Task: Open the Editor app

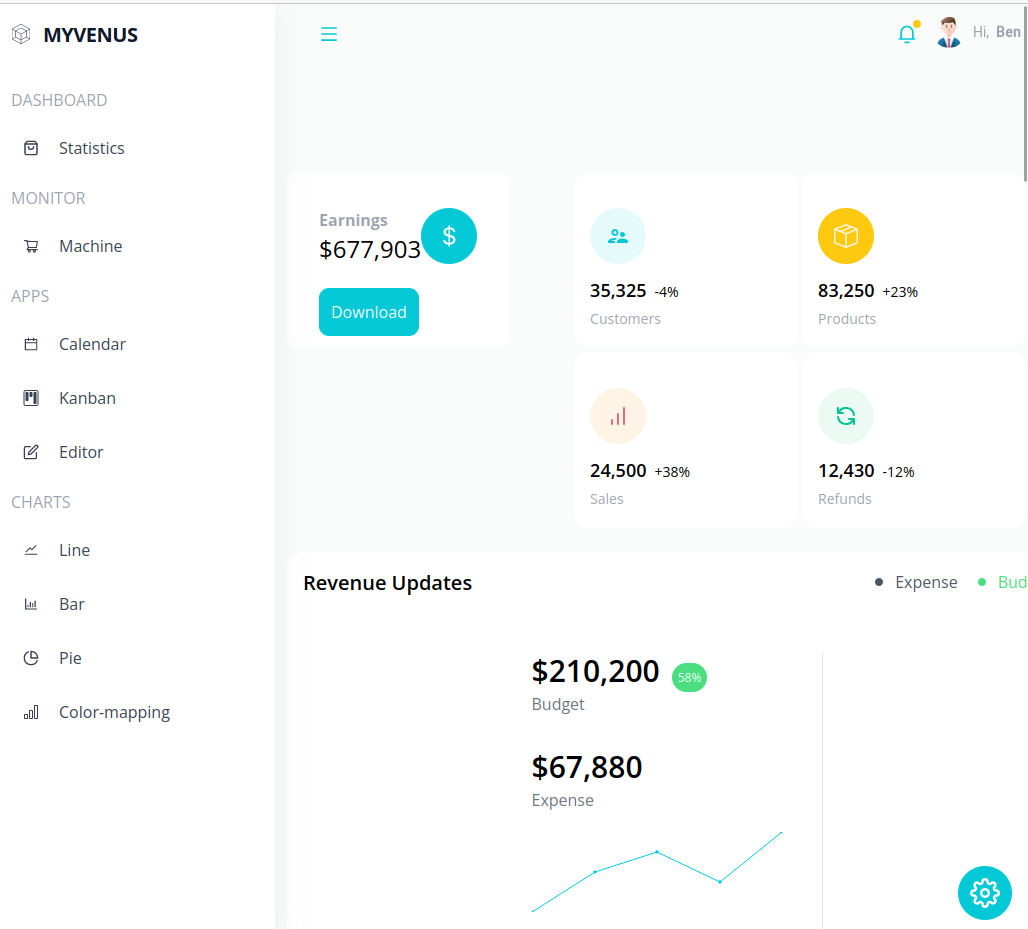Action: tap(81, 452)
